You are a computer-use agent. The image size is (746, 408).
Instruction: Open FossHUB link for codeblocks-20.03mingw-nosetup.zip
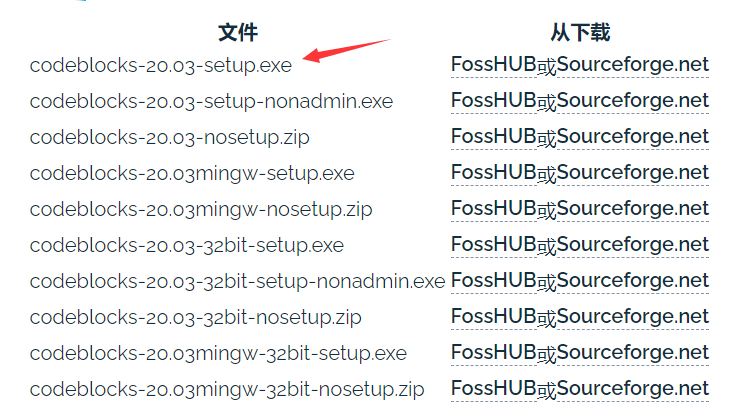pos(494,209)
